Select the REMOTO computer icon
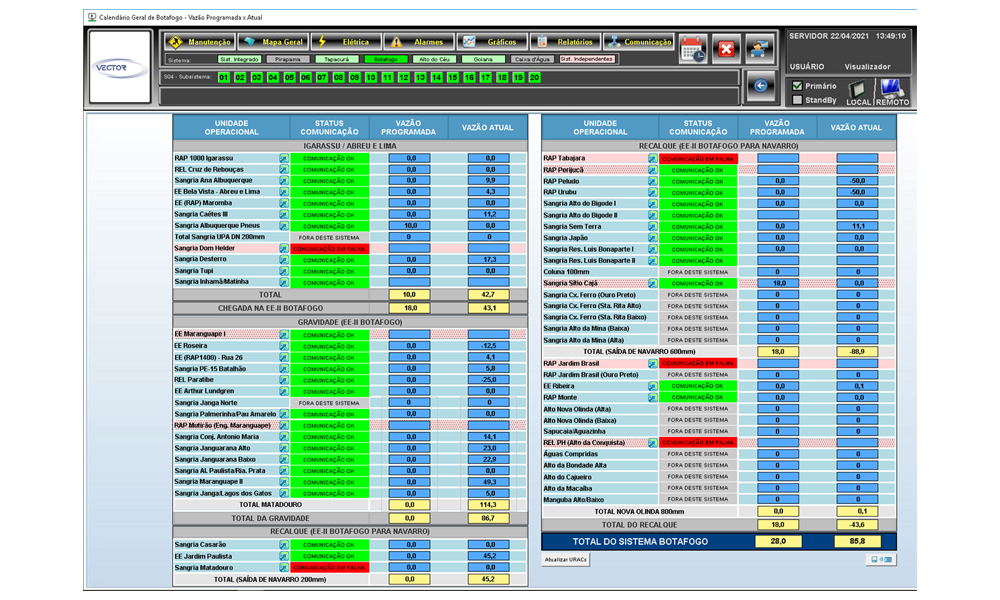 click(x=892, y=92)
